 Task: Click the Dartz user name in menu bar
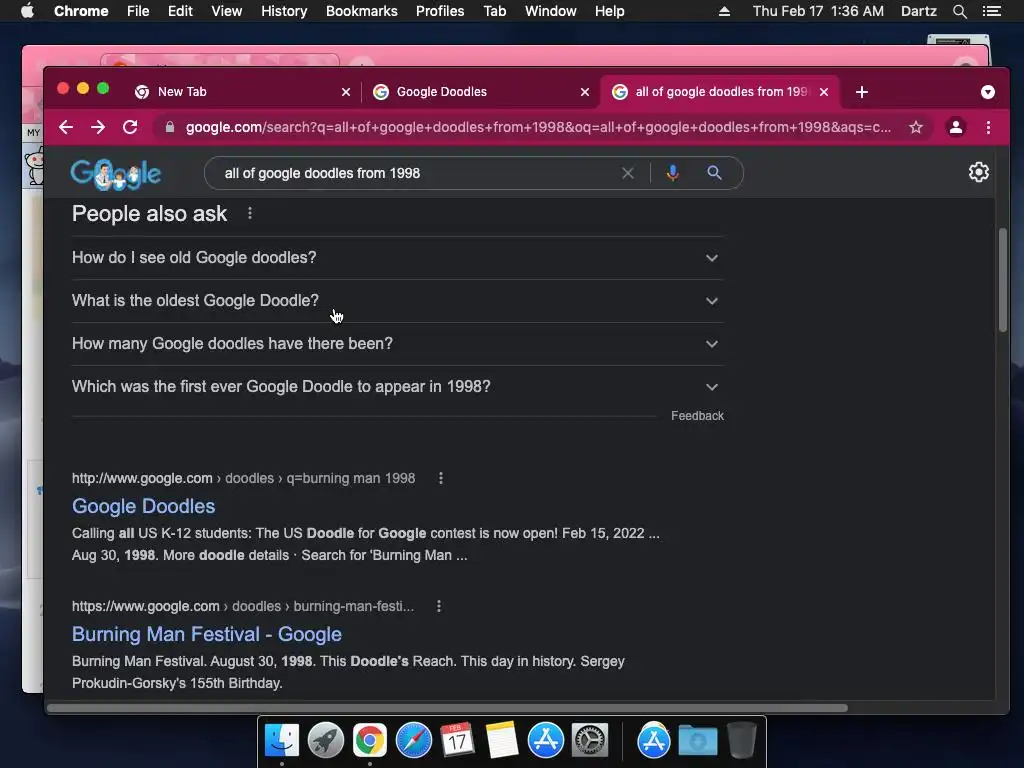[x=918, y=11]
